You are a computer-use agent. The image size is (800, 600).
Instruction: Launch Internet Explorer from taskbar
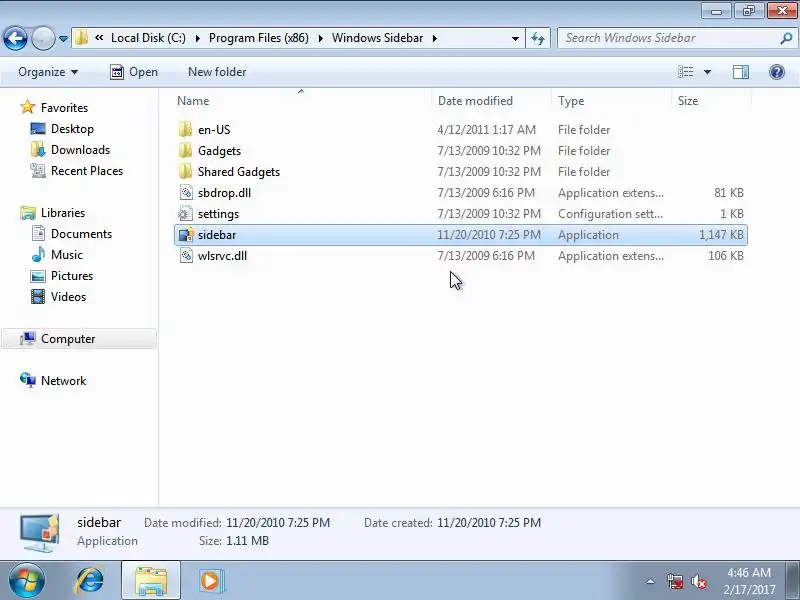click(90, 581)
